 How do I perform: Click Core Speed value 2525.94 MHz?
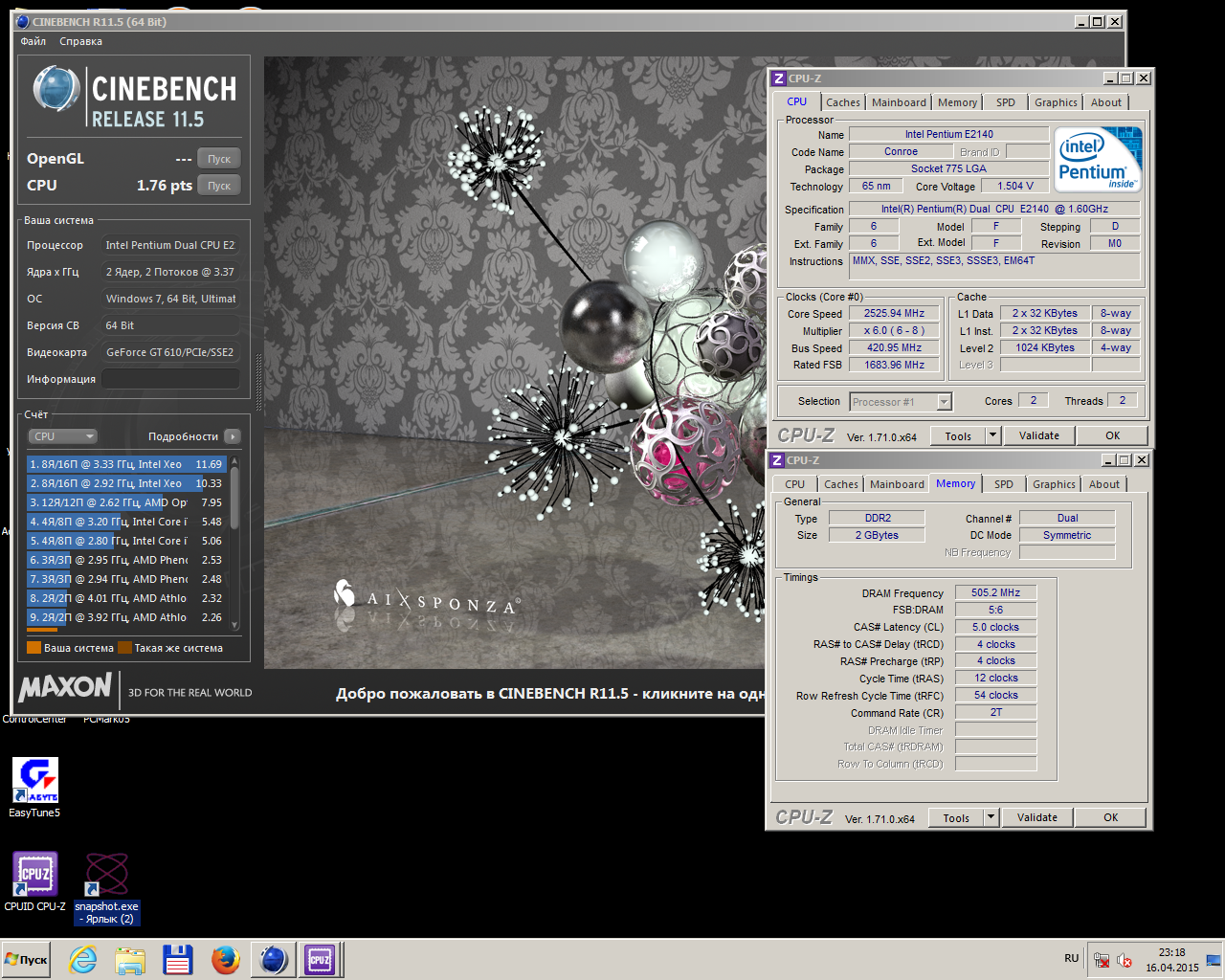point(894,313)
